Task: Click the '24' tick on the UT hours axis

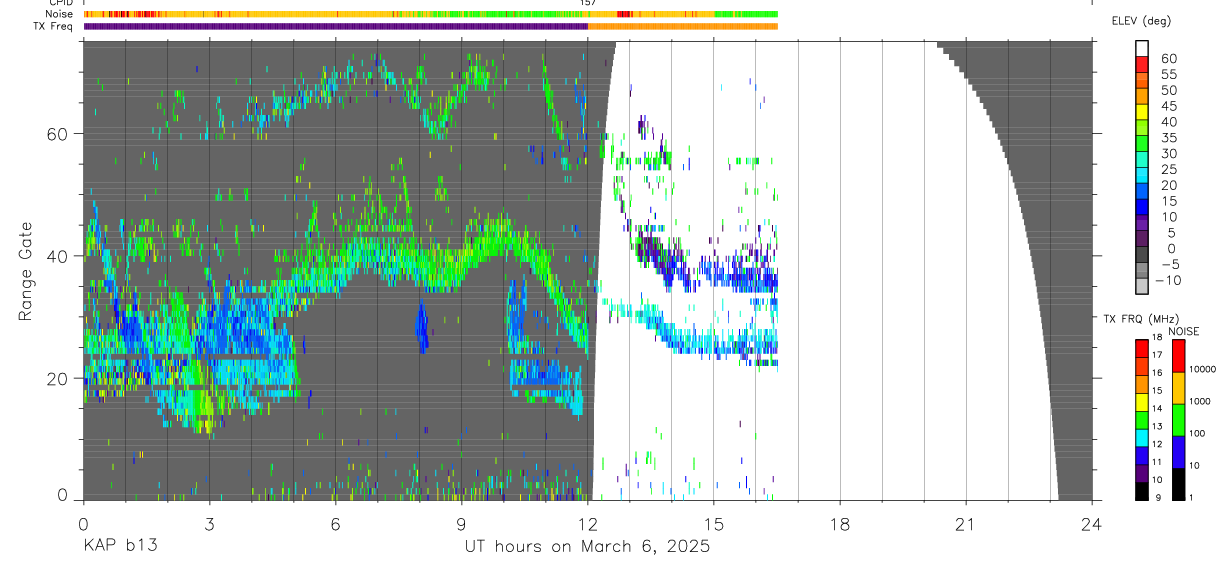Action: [1091, 523]
